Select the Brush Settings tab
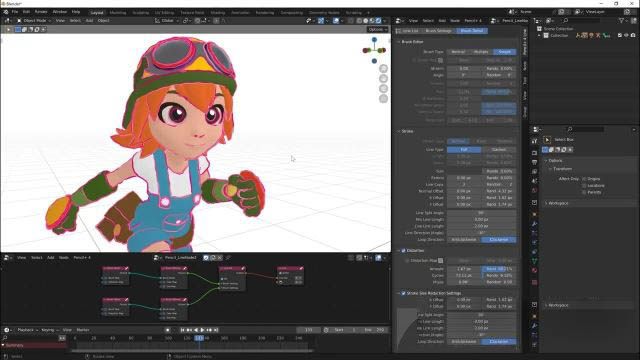Viewport: 640px width, 360px height. click(438, 31)
